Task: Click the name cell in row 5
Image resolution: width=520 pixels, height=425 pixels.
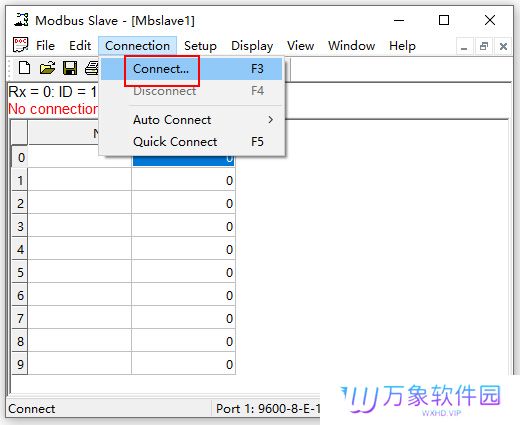Action: coord(80,272)
